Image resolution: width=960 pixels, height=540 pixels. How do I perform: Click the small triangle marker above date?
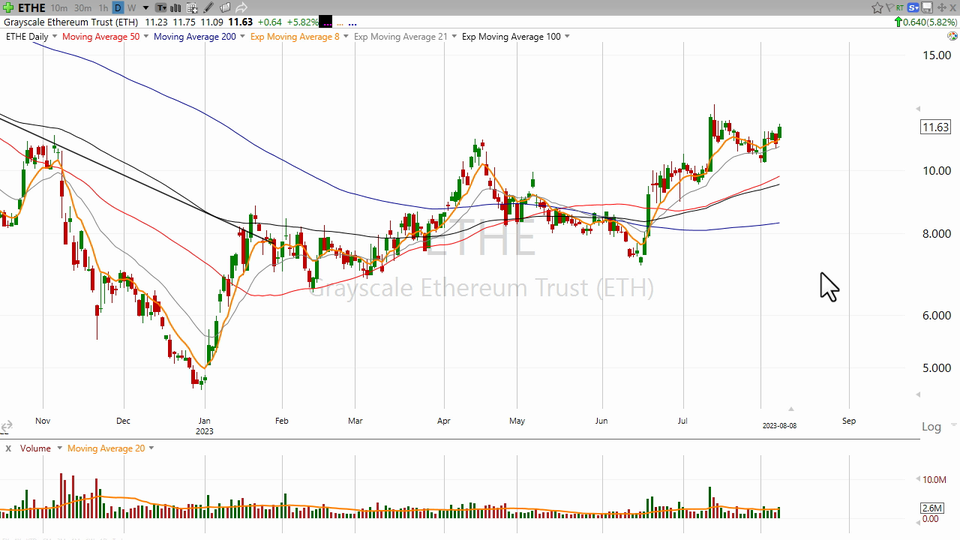click(791, 408)
